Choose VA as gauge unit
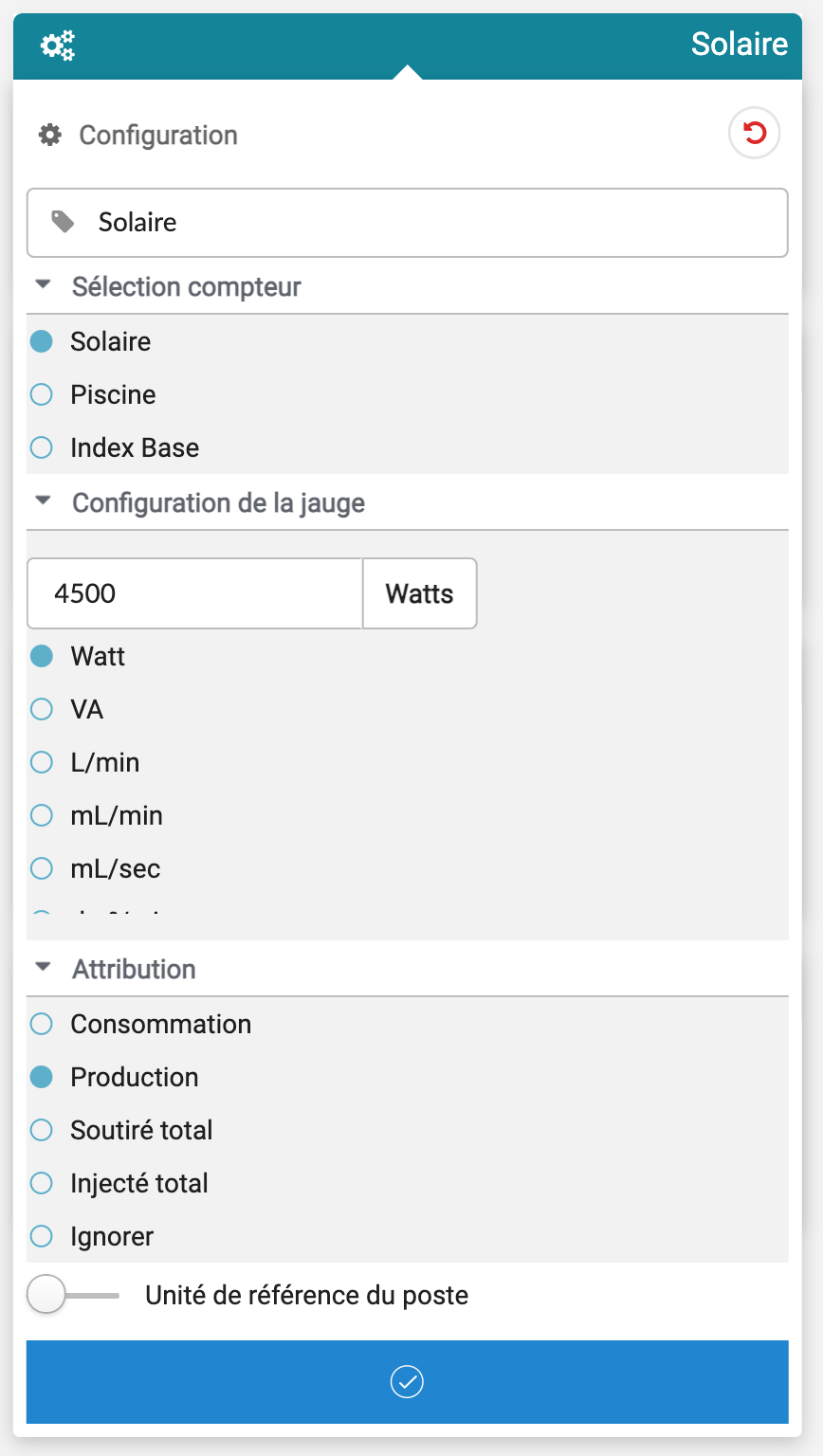The image size is (823, 1456). [42, 709]
